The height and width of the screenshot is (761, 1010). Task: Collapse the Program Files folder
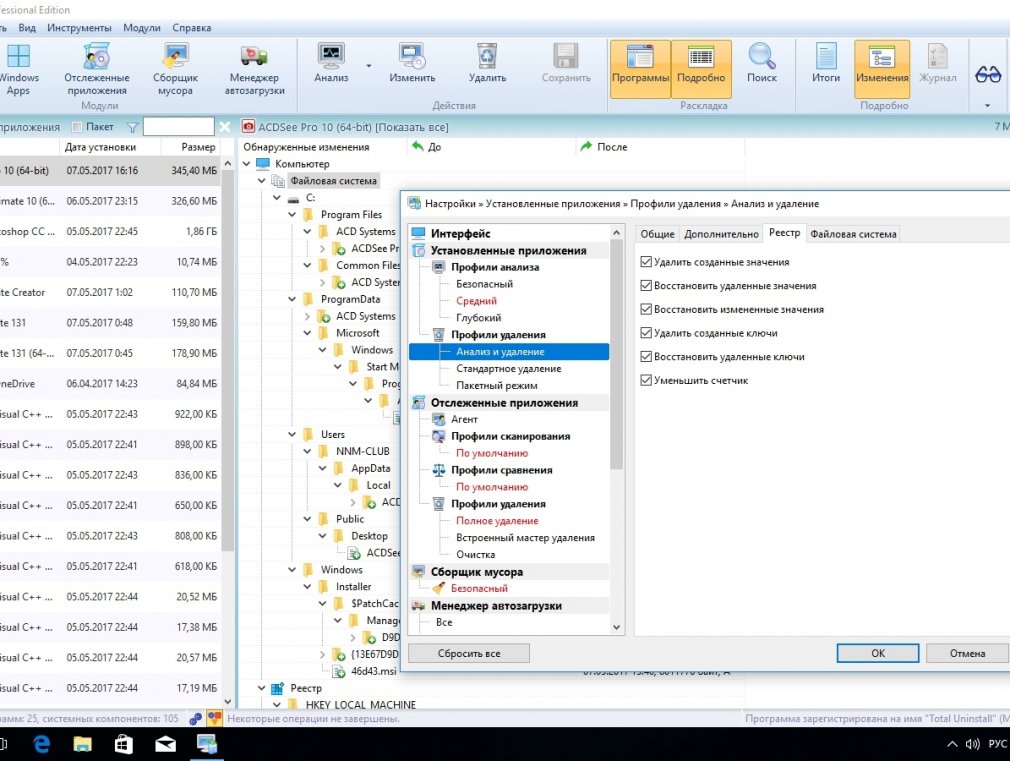pyautogui.click(x=292, y=215)
